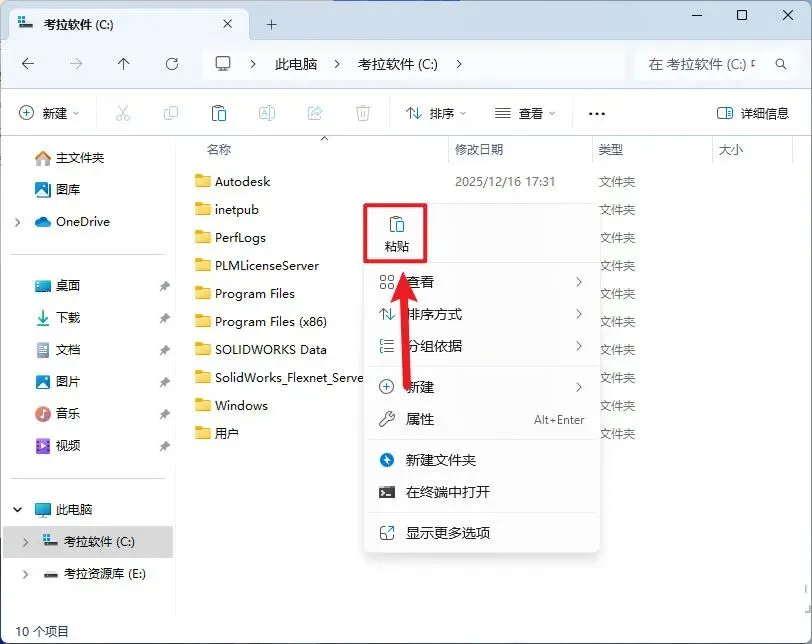Screen dimensions: 812x644
Task: Sort by the 名称 column header
Action: click(x=218, y=150)
